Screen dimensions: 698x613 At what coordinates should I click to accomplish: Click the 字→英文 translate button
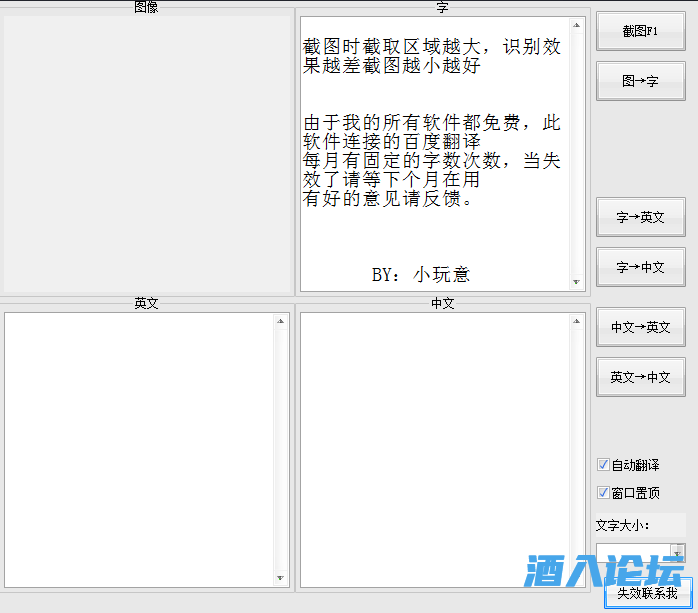click(640, 217)
